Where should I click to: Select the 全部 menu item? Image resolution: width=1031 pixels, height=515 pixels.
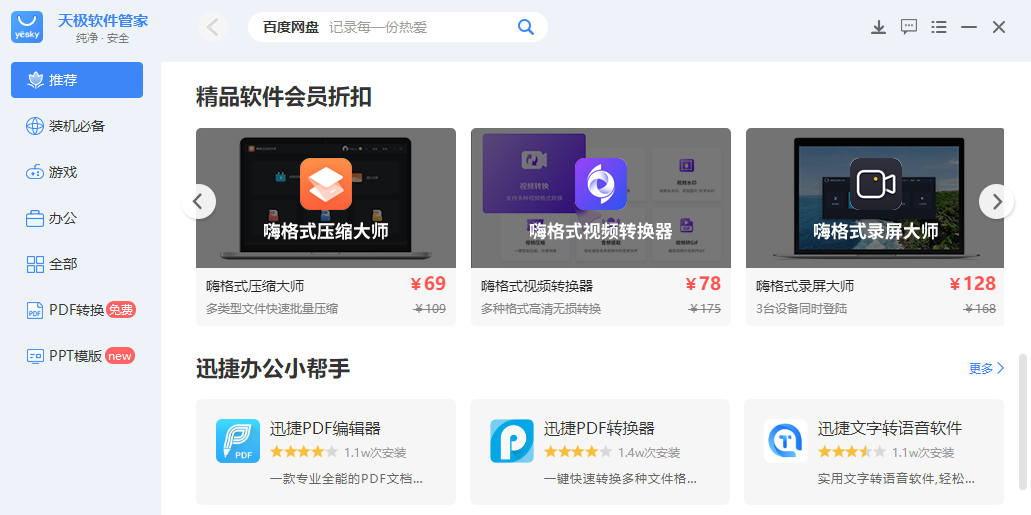77,264
